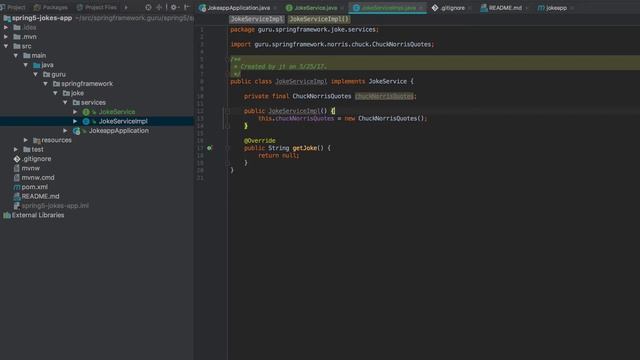
Task: Close the JokeServiceImpl.java tab
Action: pos(421,8)
